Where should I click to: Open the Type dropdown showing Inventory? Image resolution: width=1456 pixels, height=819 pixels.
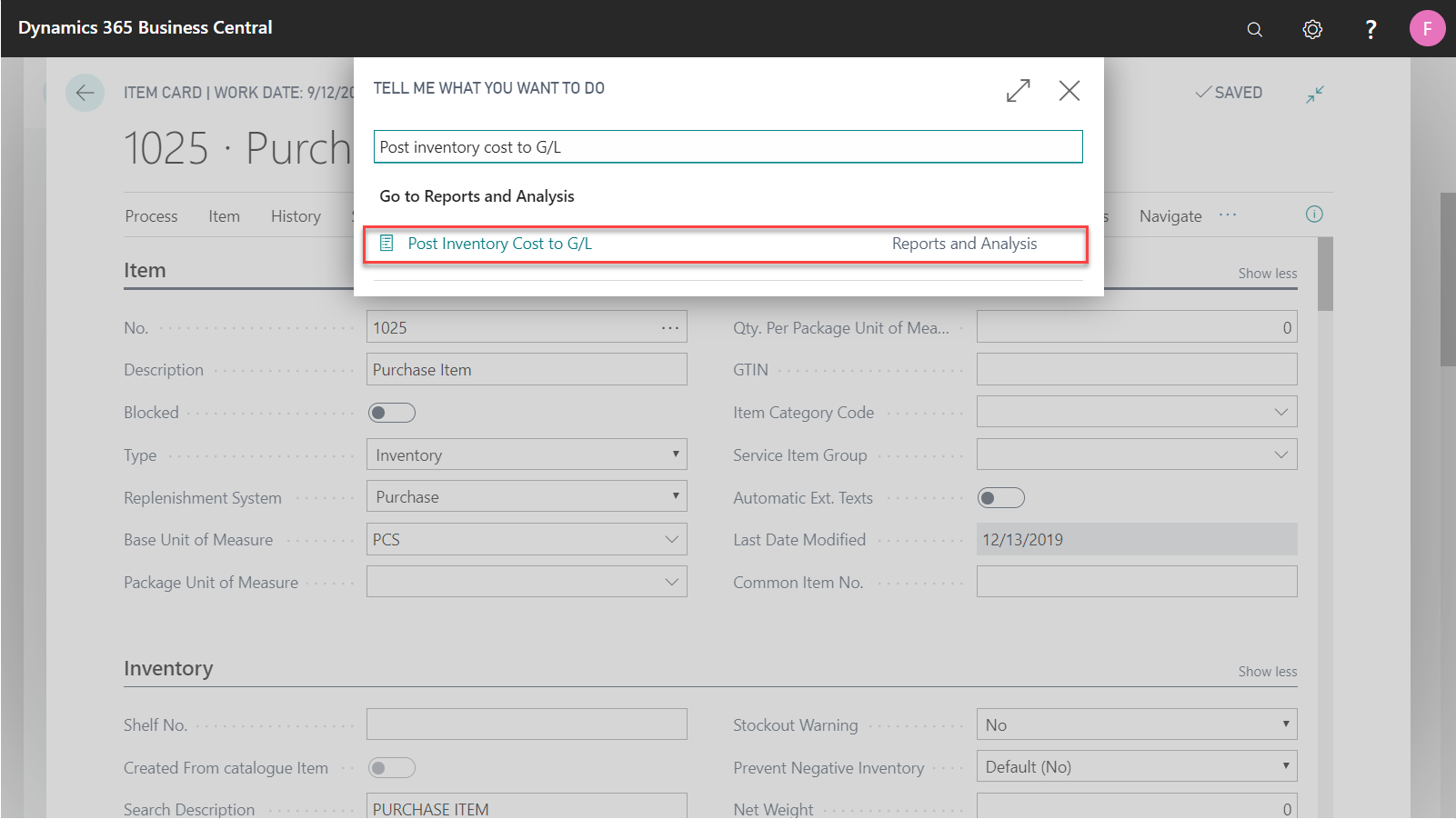pos(527,454)
